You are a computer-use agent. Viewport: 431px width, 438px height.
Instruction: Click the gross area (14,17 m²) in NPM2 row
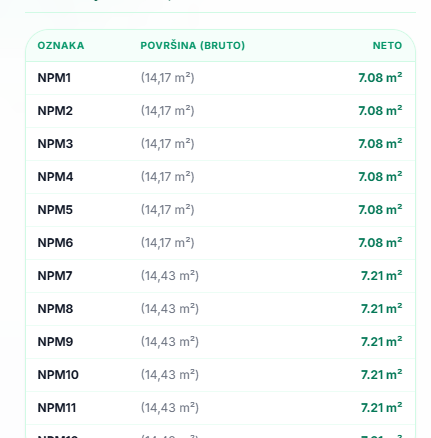(167, 111)
